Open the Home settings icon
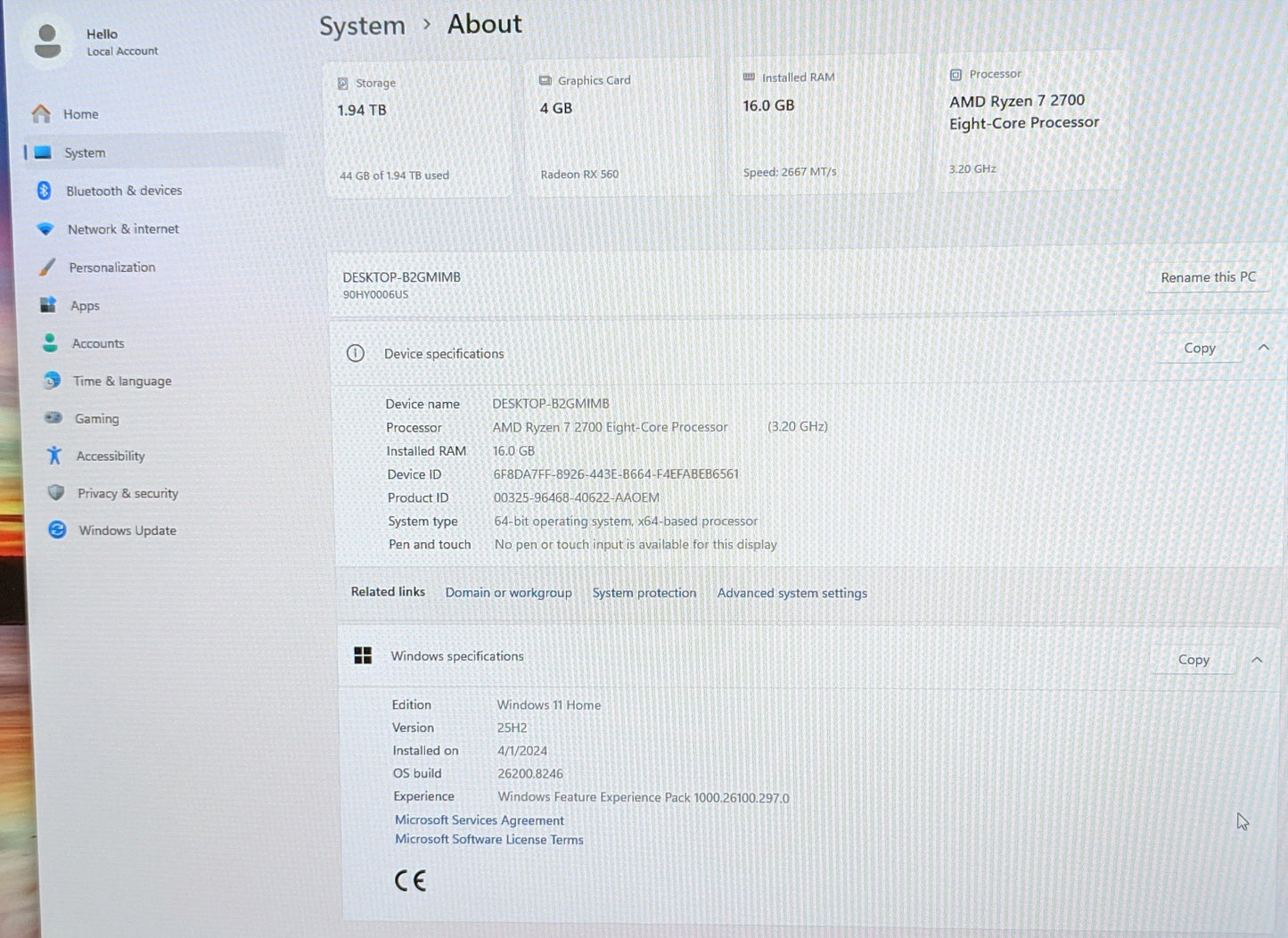 (41, 114)
